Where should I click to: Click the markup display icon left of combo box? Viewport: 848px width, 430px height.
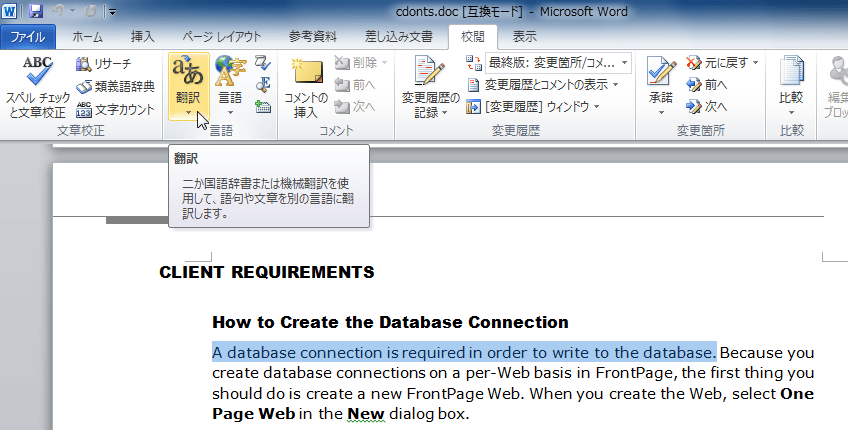tap(474, 63)
